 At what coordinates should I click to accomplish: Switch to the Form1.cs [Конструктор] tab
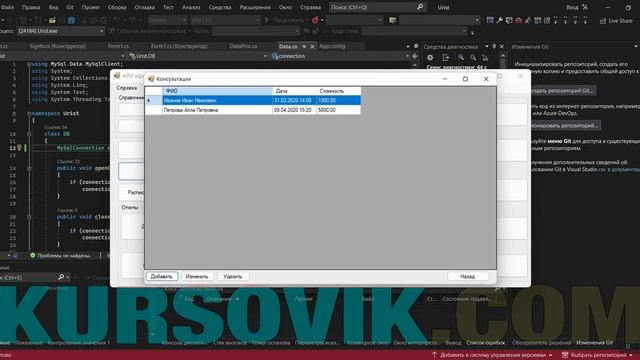pos(179,46)
